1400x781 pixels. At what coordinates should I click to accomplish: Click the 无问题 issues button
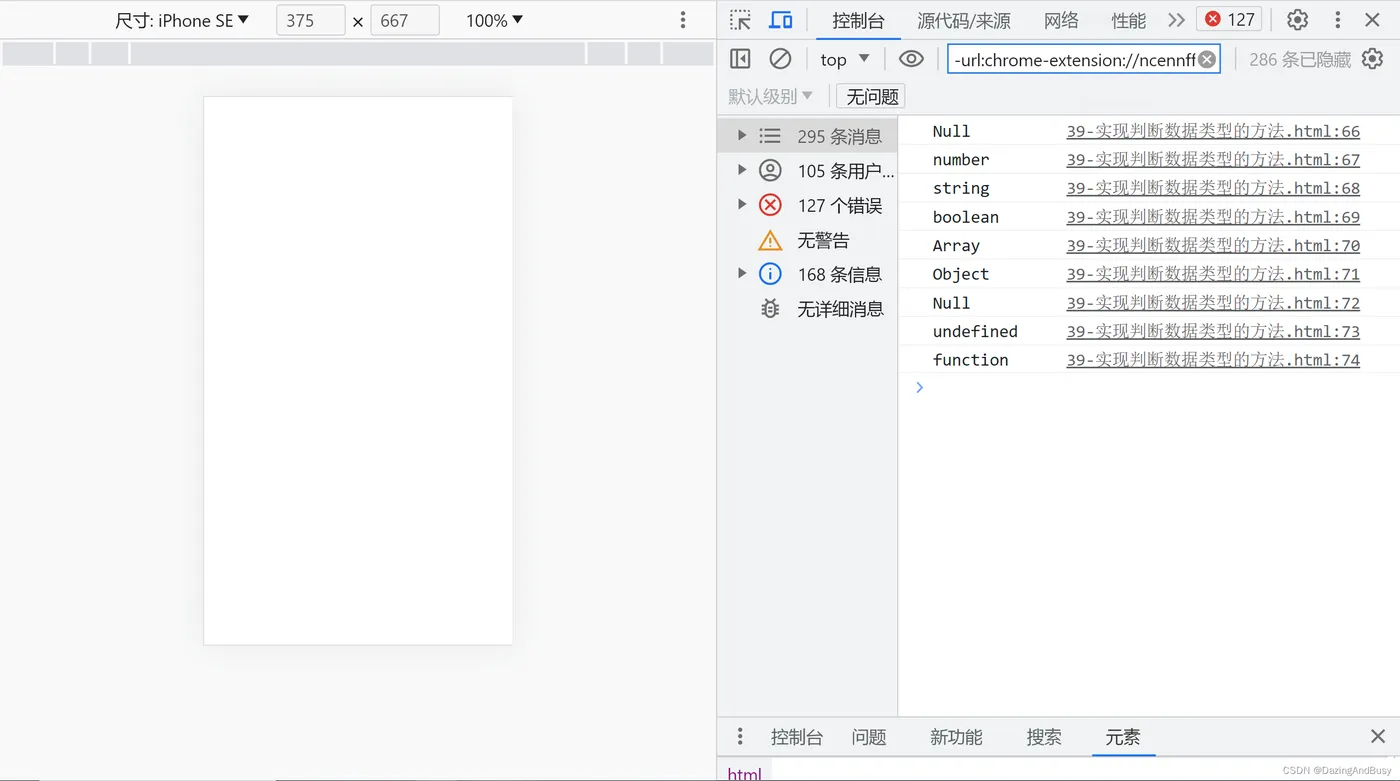(872, 96)
